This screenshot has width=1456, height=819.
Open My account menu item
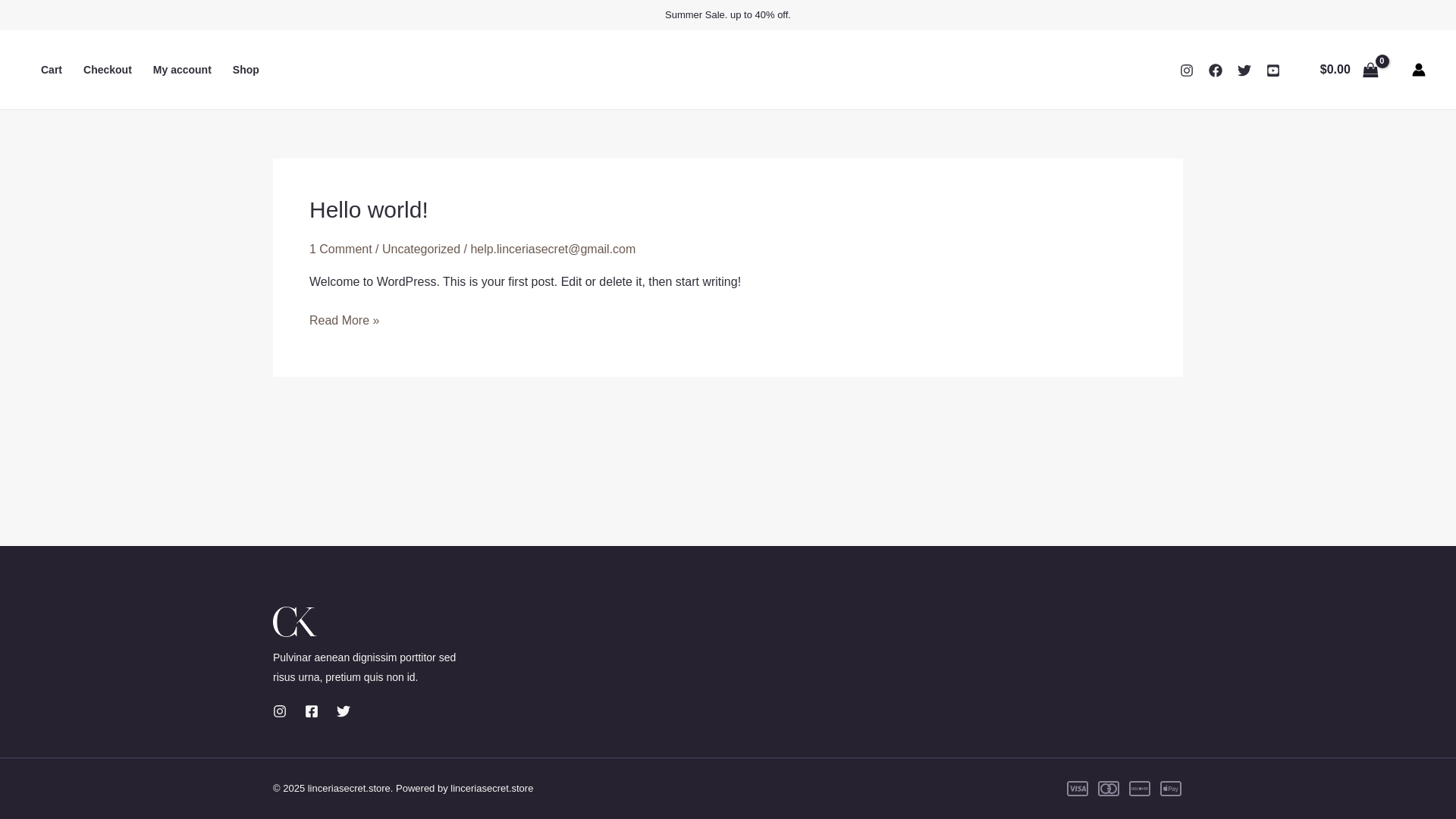click(x=182, y=70)
